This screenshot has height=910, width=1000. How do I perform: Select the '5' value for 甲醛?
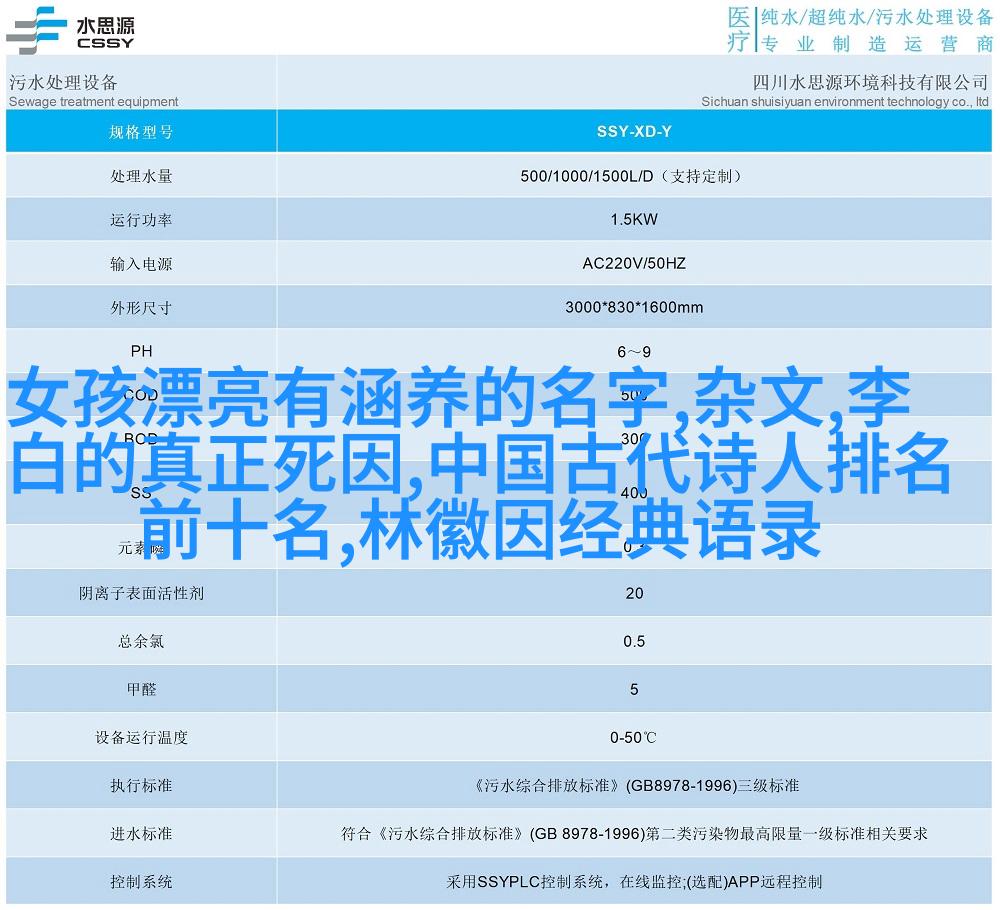634,689
